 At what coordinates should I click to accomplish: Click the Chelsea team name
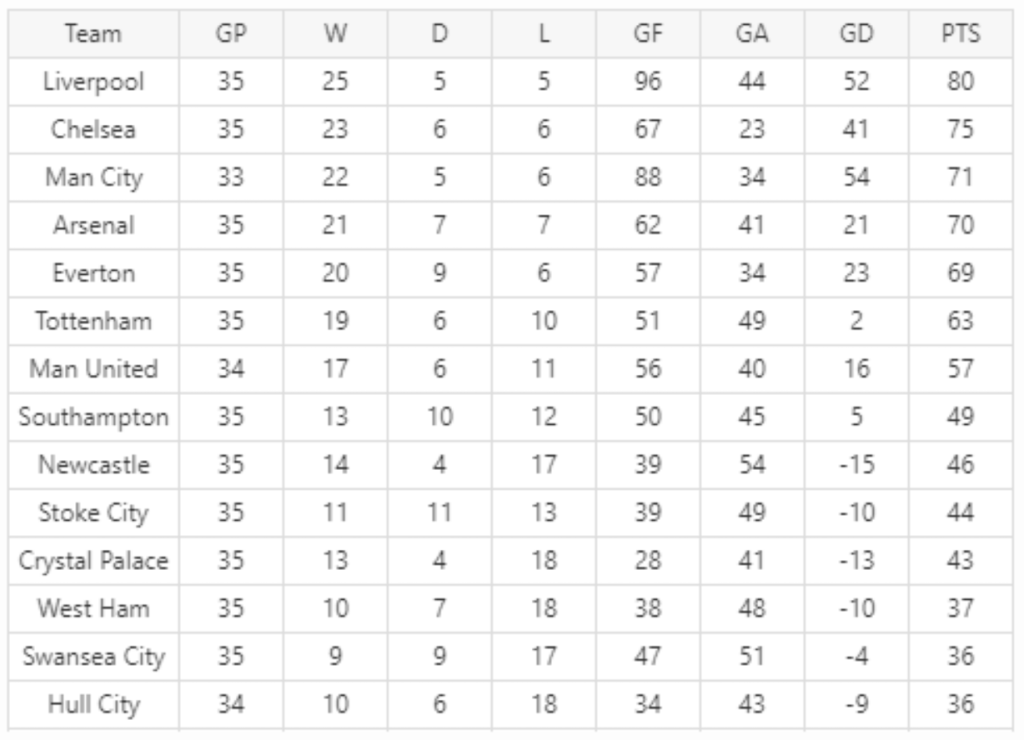[x=93, y=130]
